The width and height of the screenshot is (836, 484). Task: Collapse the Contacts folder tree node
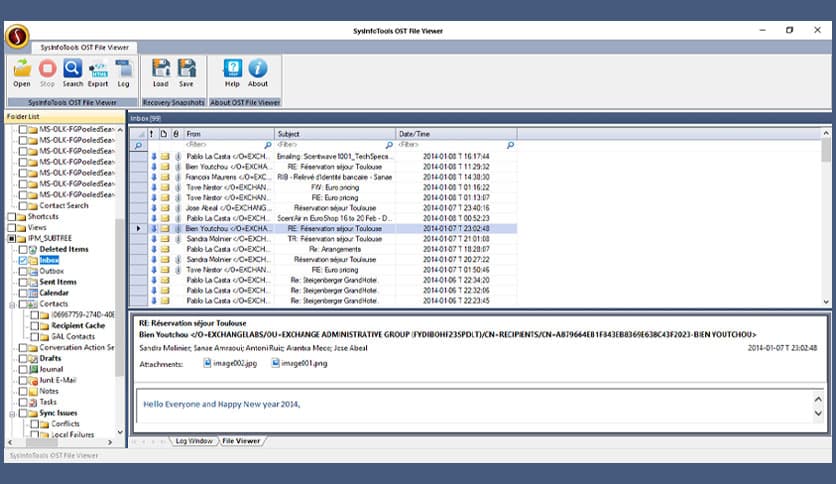click(12, 304)
